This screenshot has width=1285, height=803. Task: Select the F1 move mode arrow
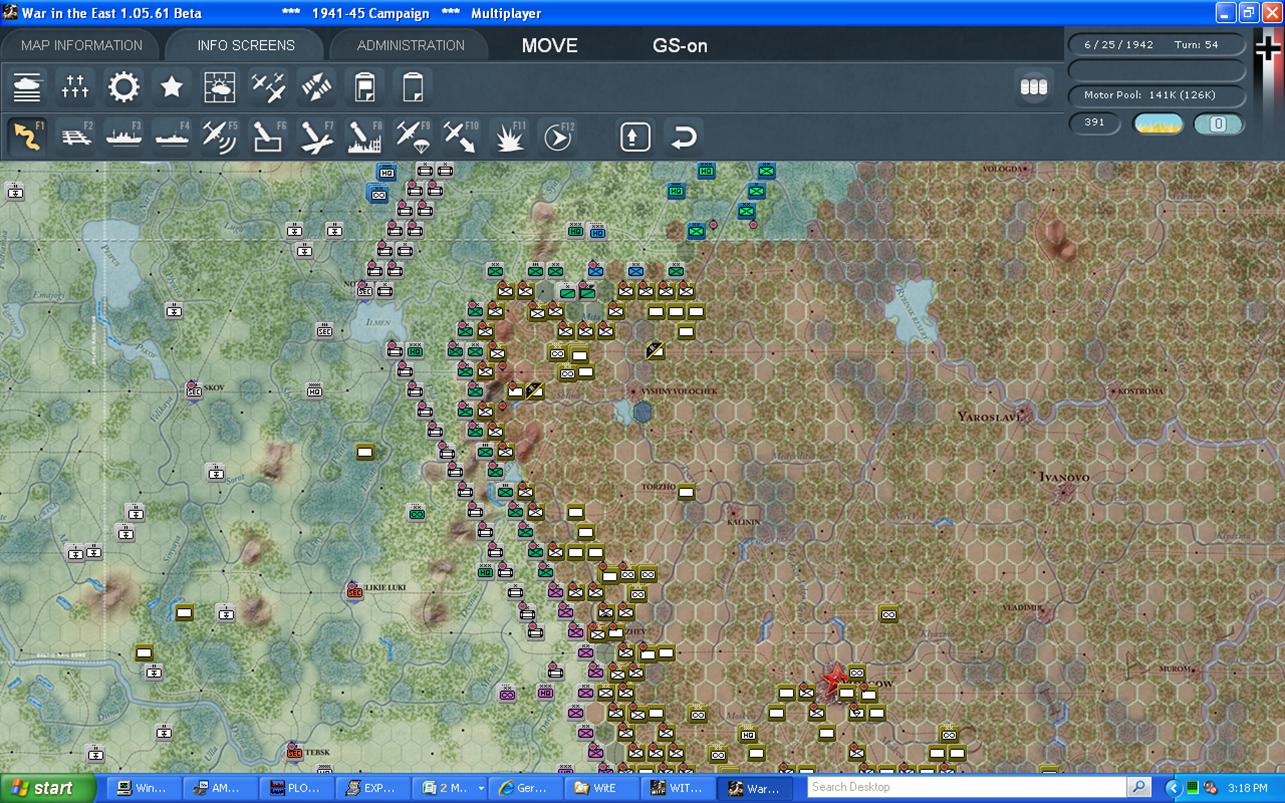tap(27, 136)
